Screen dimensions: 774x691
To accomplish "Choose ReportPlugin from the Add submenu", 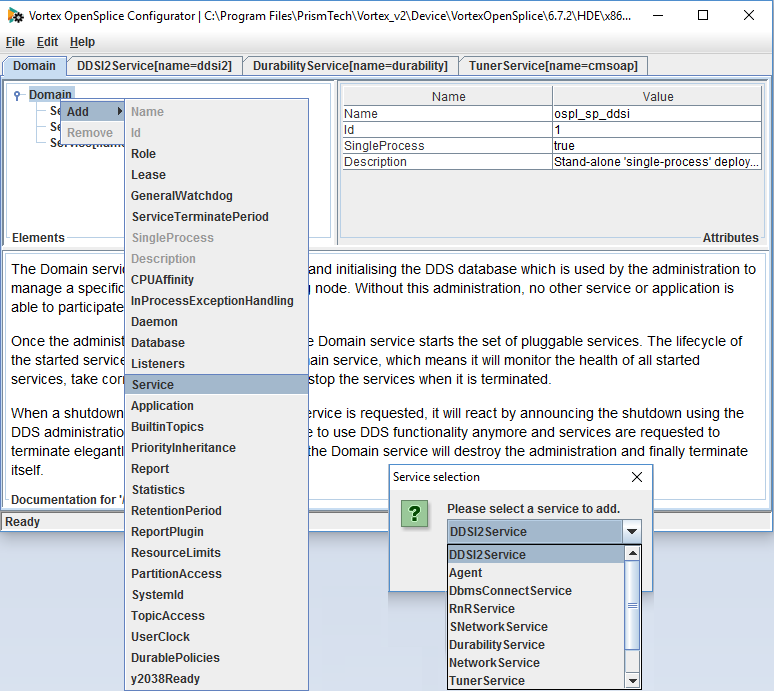I will 217,532.
